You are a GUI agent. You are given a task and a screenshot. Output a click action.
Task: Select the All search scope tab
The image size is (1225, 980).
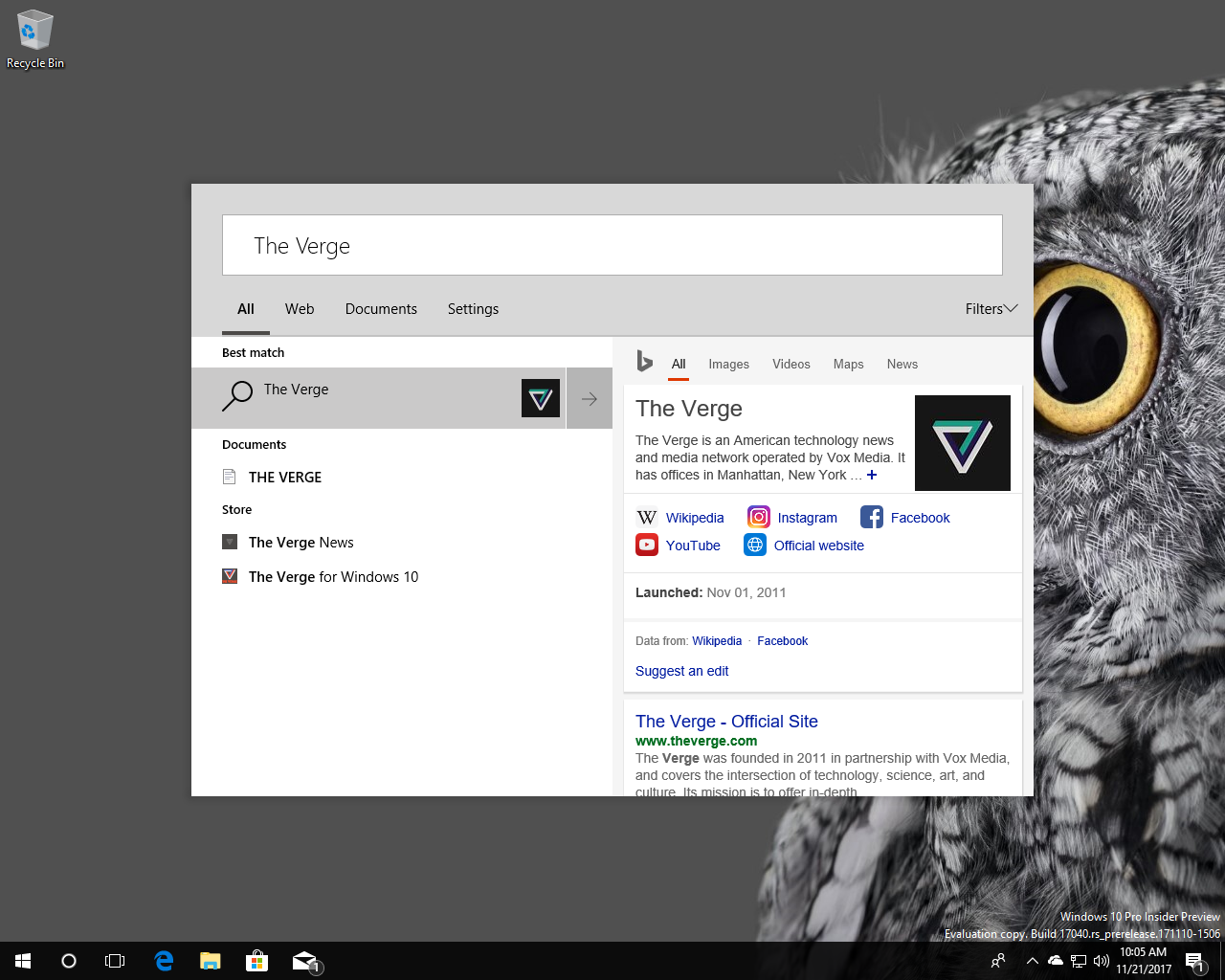[246, 309]
